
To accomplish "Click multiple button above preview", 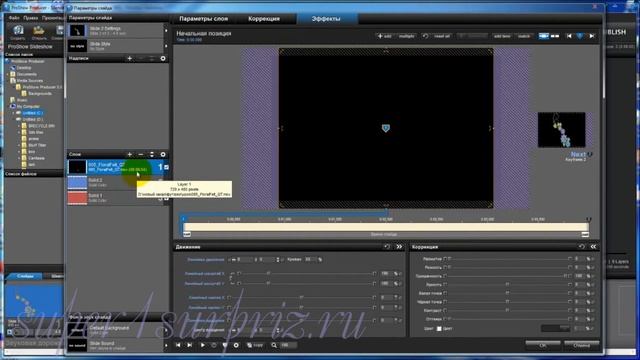I will tap(407, 36).
